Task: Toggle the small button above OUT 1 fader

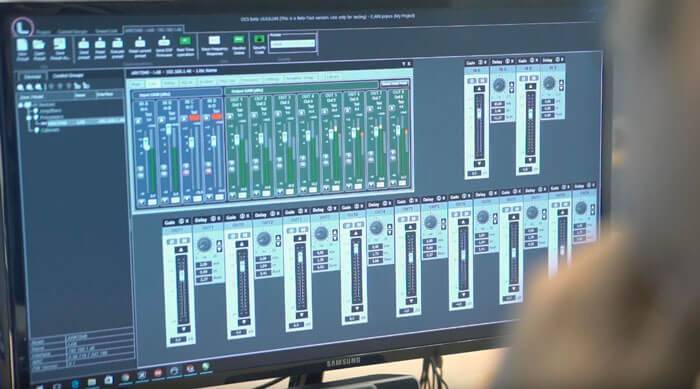Action: pos(229,117)
